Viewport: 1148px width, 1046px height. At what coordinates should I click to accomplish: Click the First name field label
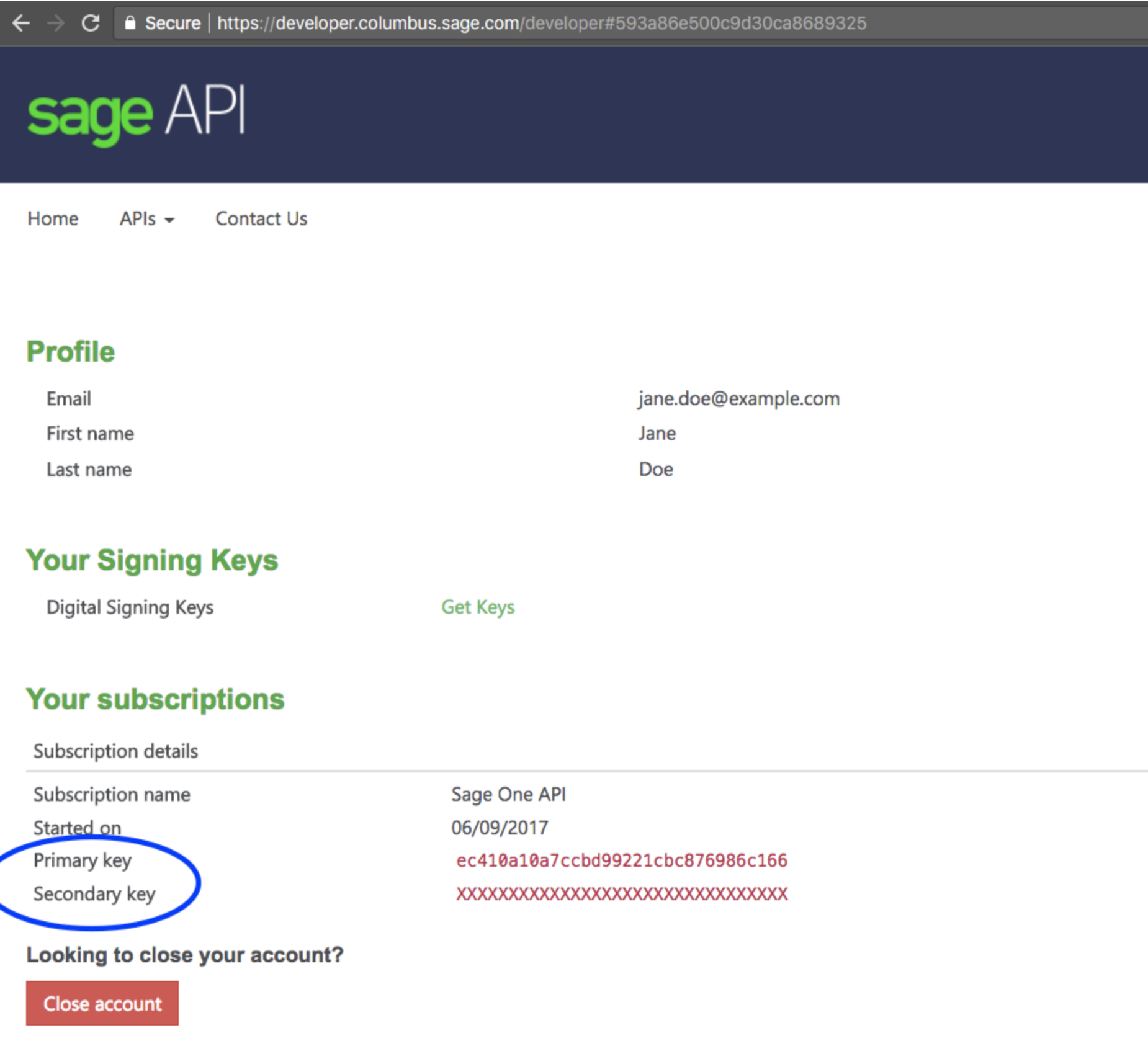coord(91,433)
